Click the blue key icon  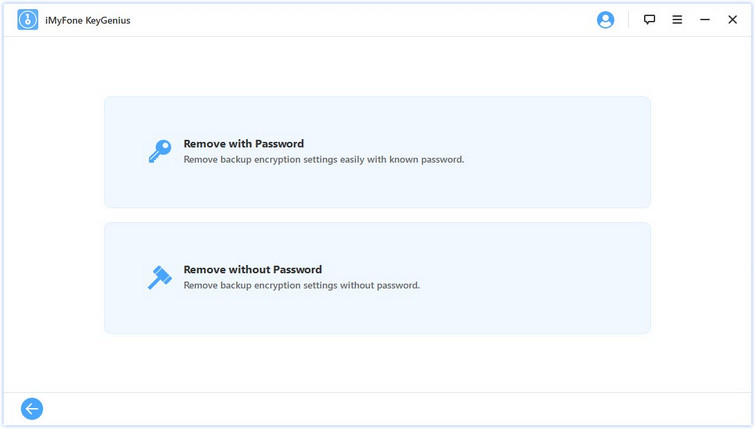(160, 151)
